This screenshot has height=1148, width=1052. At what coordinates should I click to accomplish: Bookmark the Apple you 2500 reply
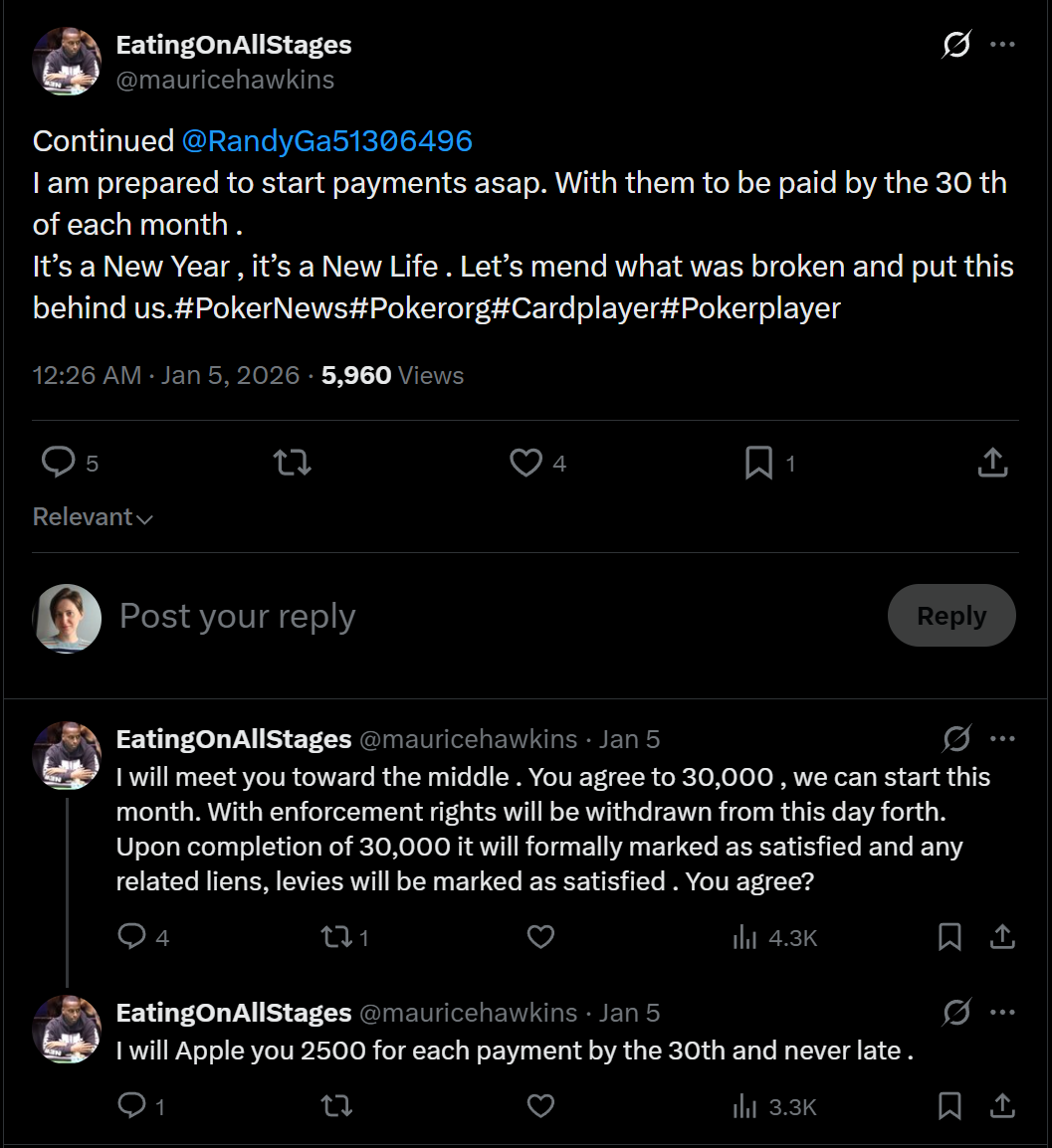[949, 1105]
